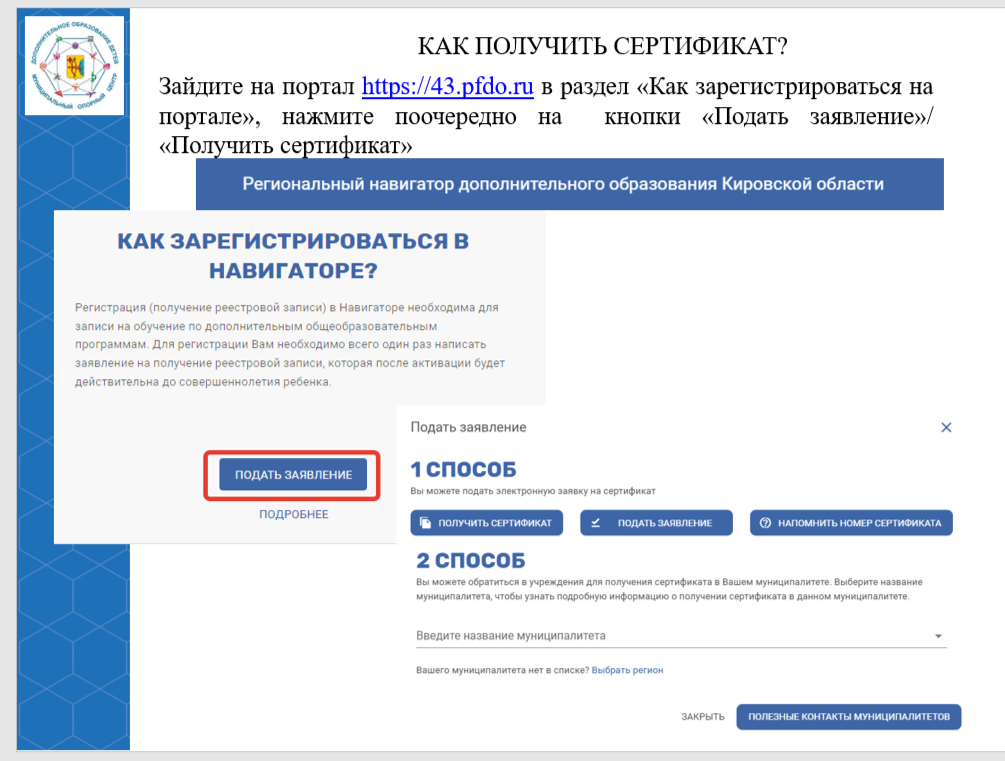Expand the municipality dropdown arrow

point(938,636)
